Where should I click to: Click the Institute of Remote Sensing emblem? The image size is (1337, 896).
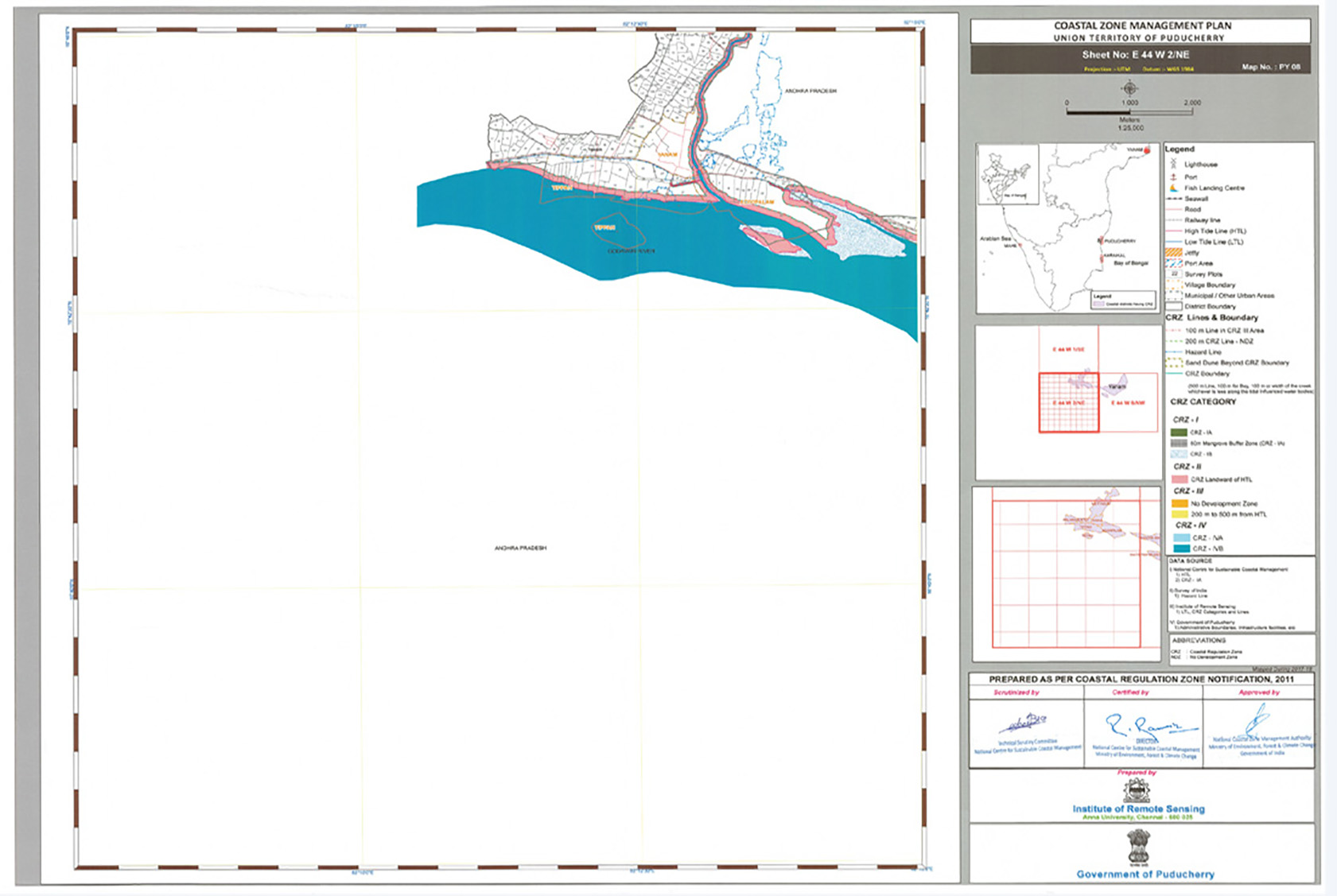pos(1137,791)
